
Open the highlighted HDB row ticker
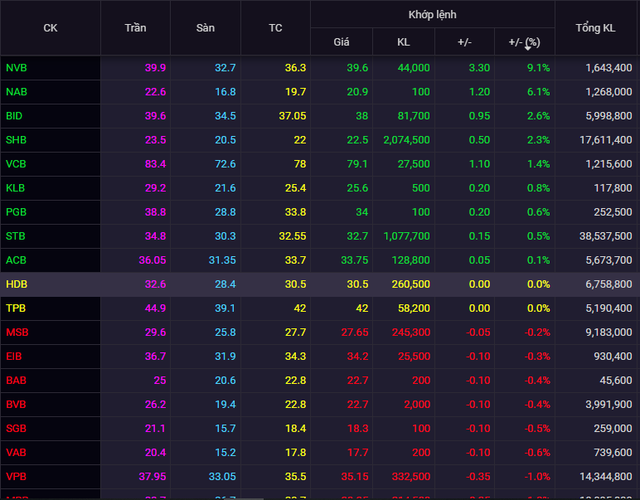click(17, 284)
